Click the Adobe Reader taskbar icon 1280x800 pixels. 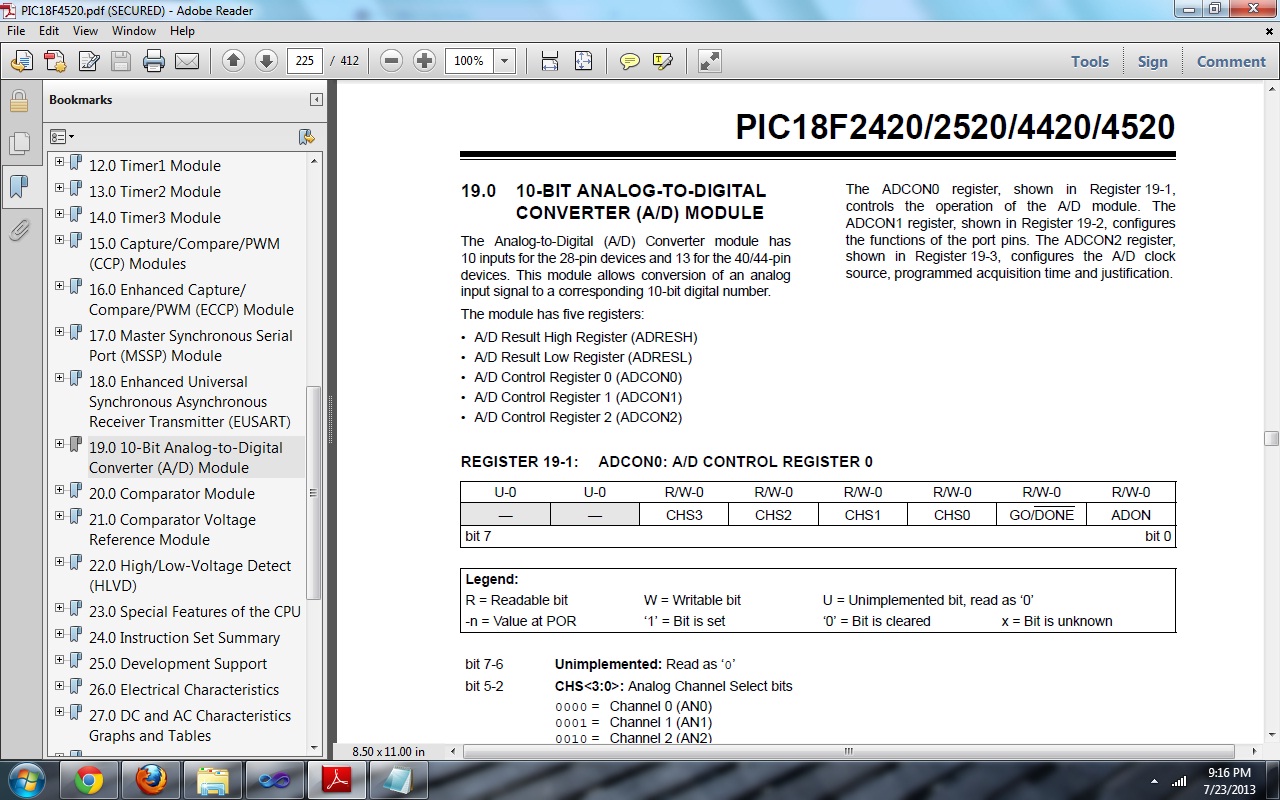[337, 780]
